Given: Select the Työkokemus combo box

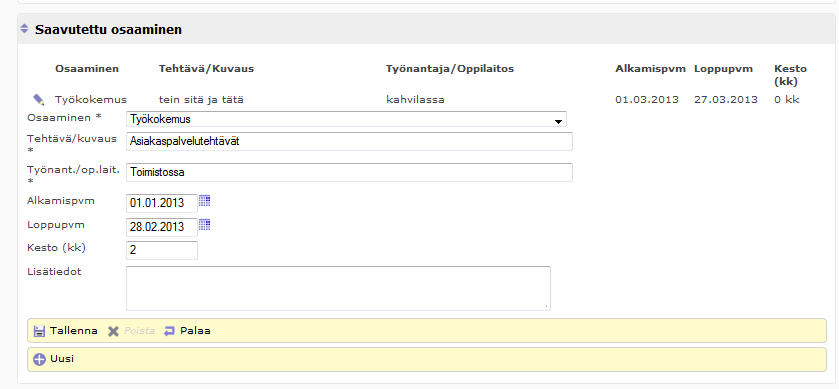Looking at the screenshot, I should pos(346,119).
